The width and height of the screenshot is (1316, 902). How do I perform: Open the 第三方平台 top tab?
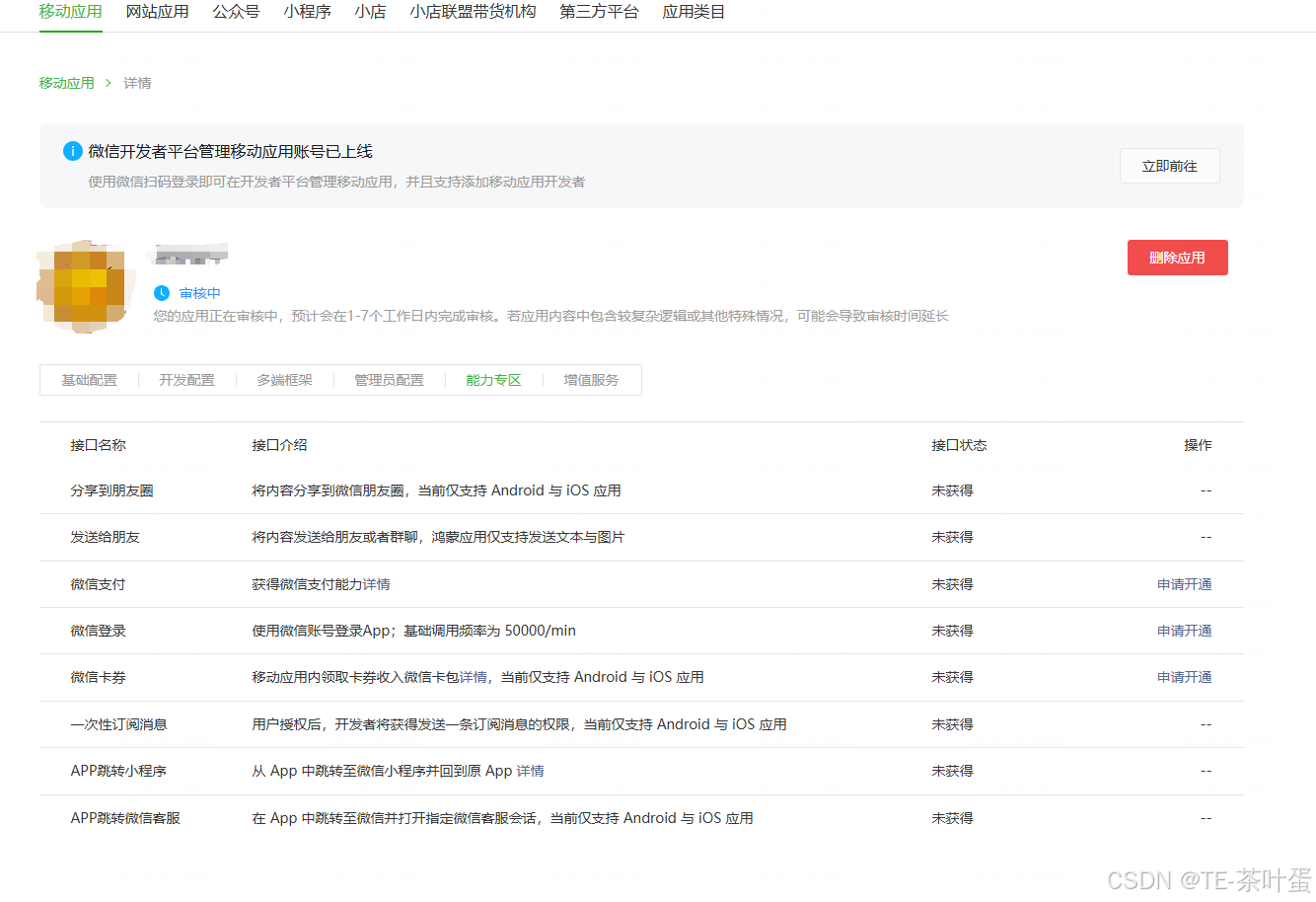(x=600, y=12)
